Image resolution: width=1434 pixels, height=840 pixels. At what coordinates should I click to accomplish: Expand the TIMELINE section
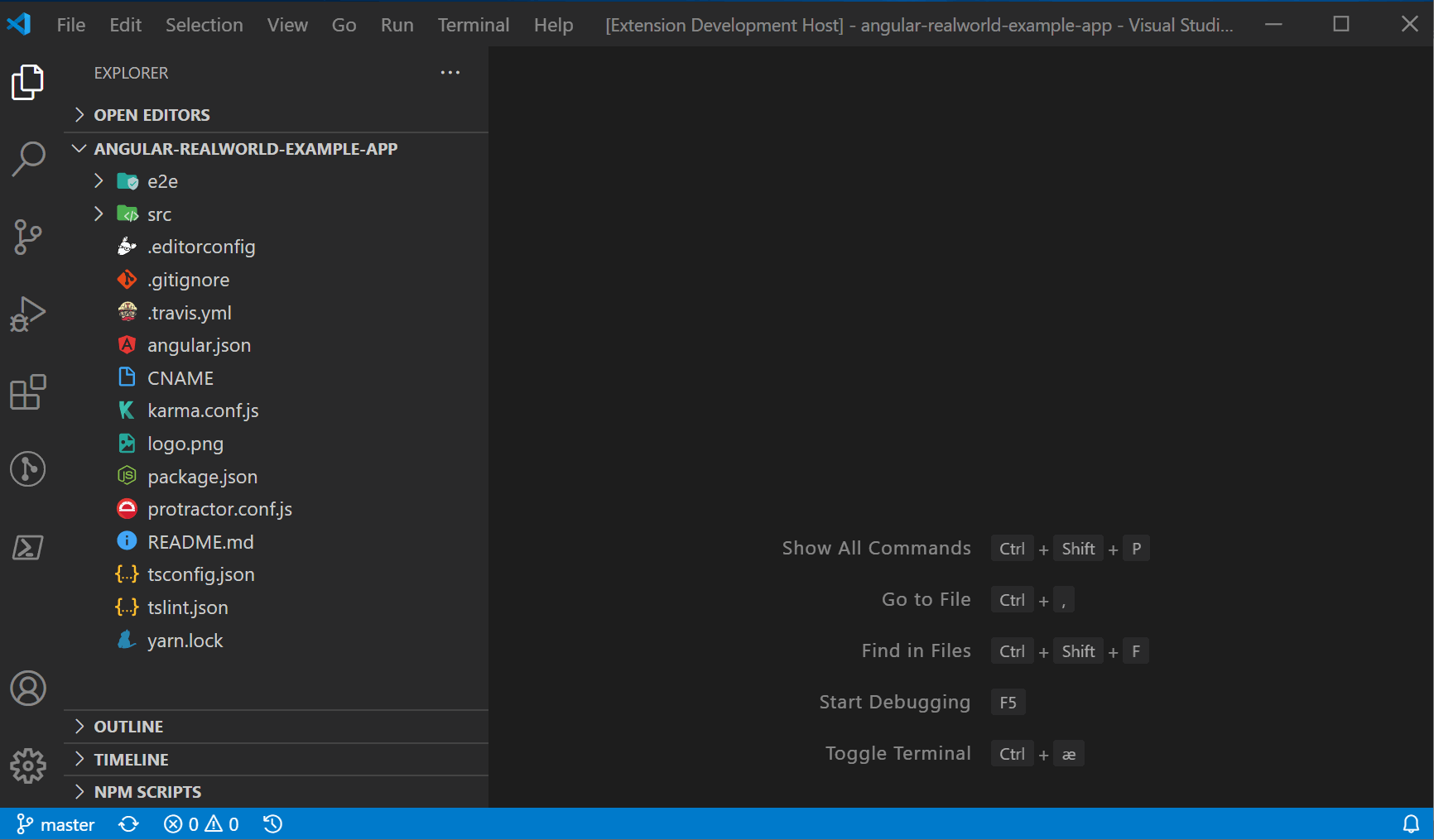pyautogui.click(x=276, y=760)
